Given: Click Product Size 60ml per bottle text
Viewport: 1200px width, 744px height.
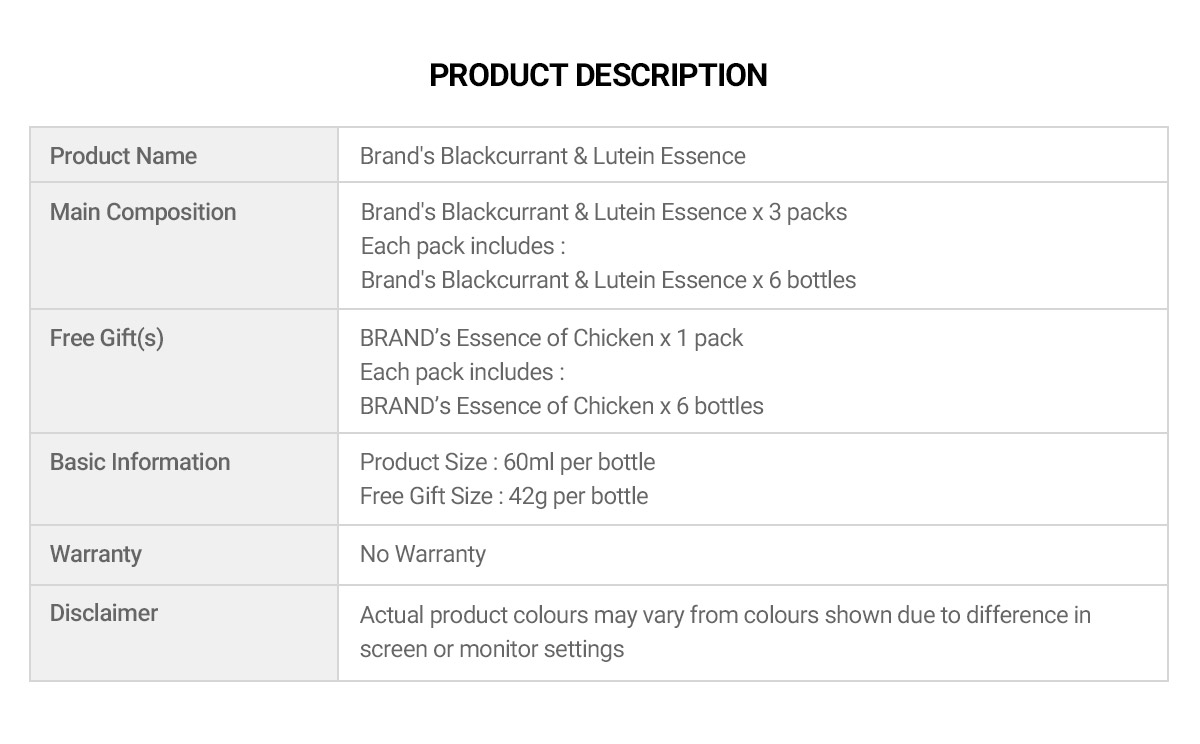Looking at the screenshot, I should coord(507,462).
